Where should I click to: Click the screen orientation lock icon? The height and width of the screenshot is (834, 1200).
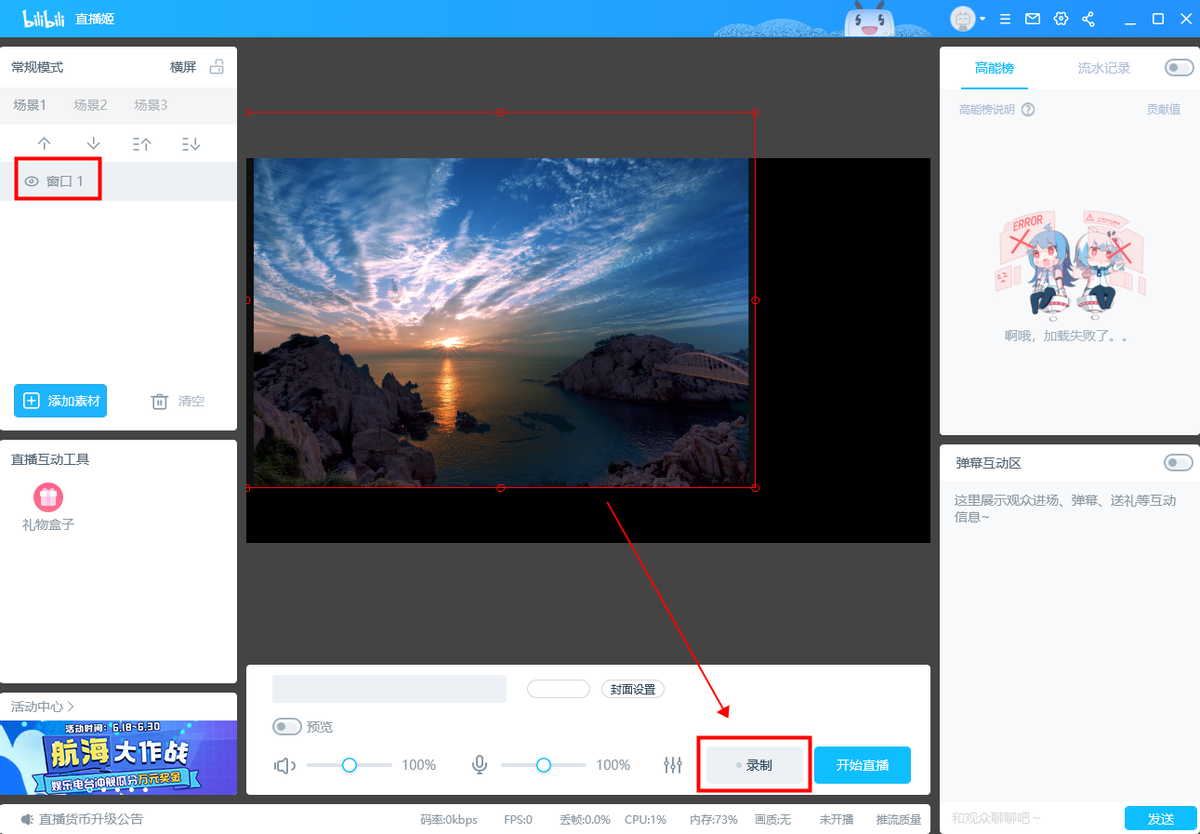pyautogui.click(x=216, y=67)
